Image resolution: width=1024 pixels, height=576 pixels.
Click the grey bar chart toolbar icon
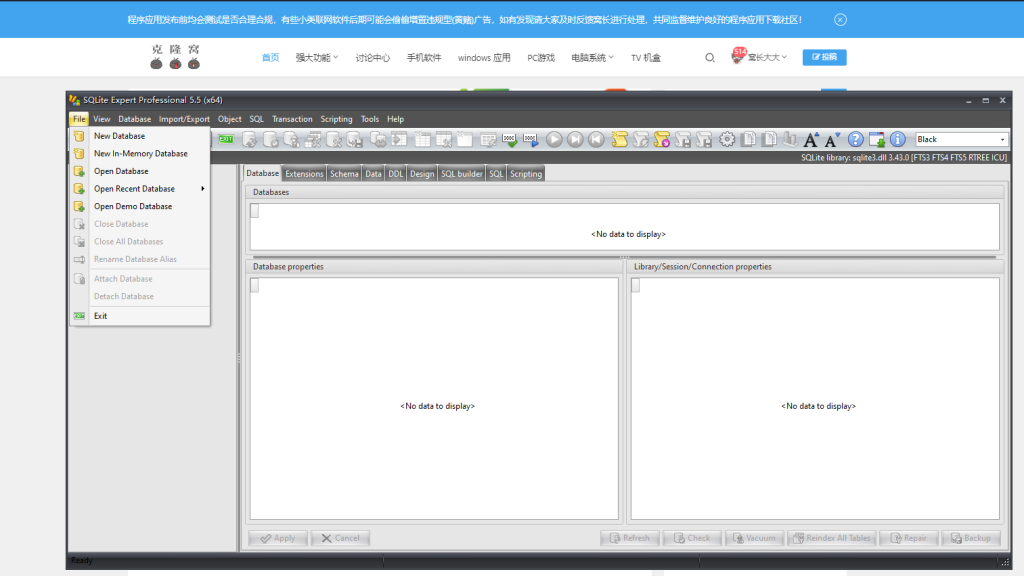pyautogui.click(x=790, y=139)
